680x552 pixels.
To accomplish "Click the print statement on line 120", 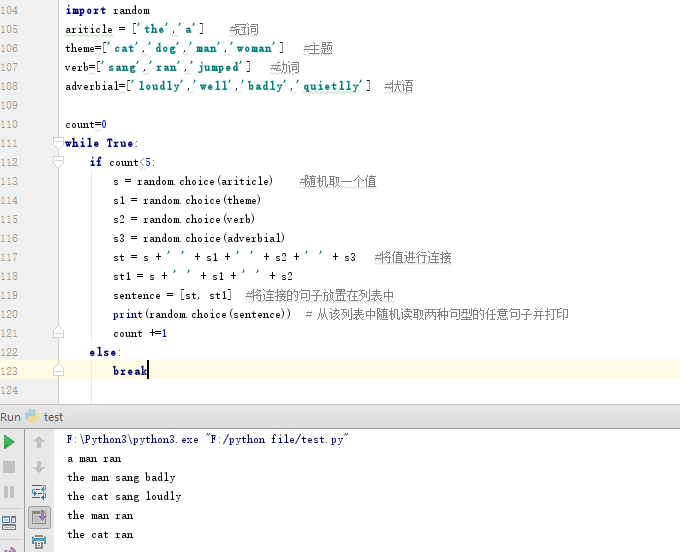I will click(202, 314).
